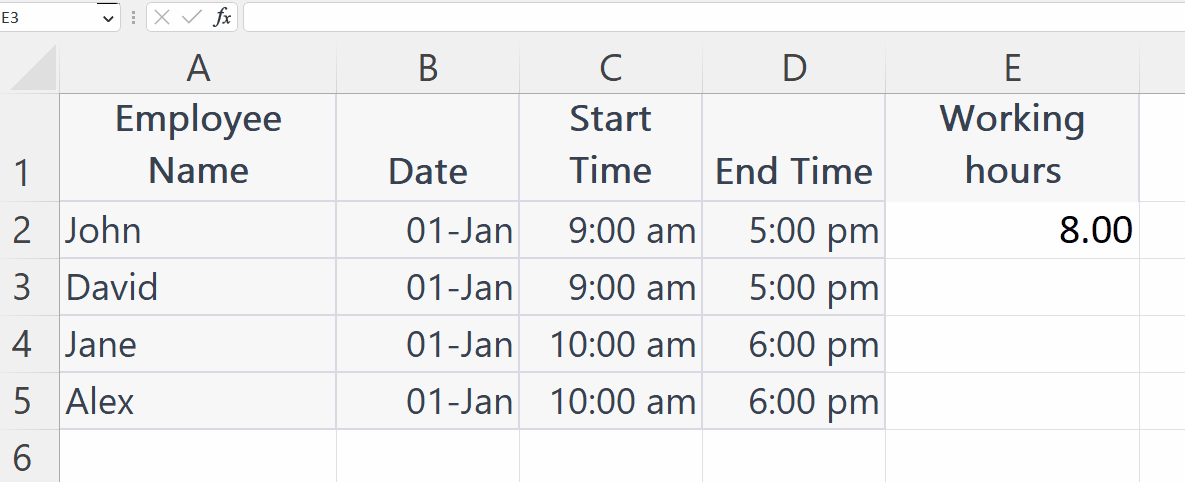Select column D header
Screen dimensions: 1185x482
[x=794, y=68]
